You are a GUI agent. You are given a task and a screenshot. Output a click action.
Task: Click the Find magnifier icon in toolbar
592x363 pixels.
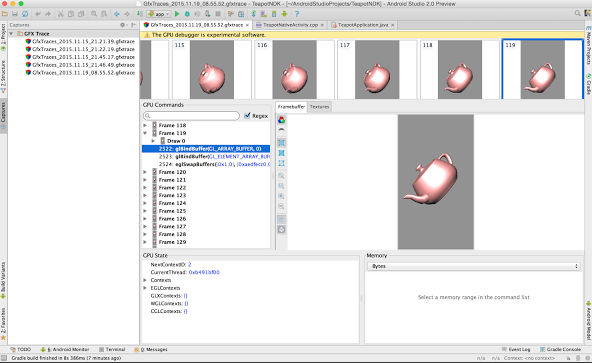[x=94, y=14]
